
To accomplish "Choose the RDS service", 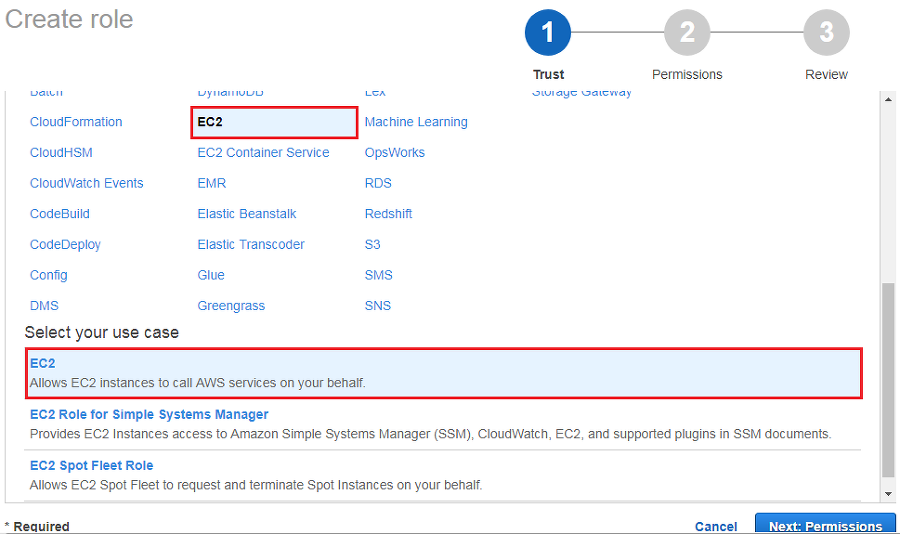I will tap(378, 183).
